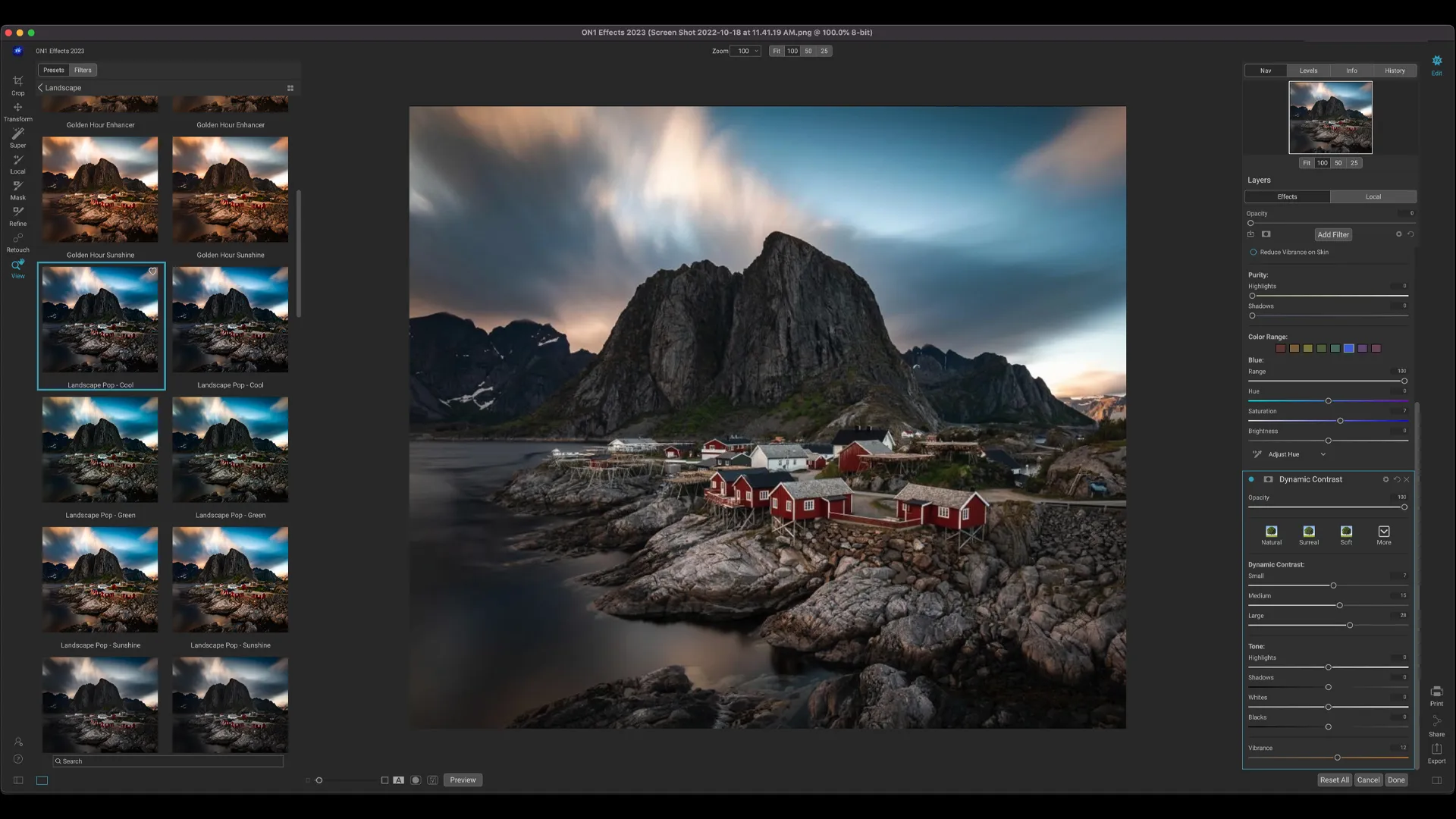Enable Reduce Vibrance on Skin
This screenshot has width=1456, height=819.
[x=1254, y=253]
